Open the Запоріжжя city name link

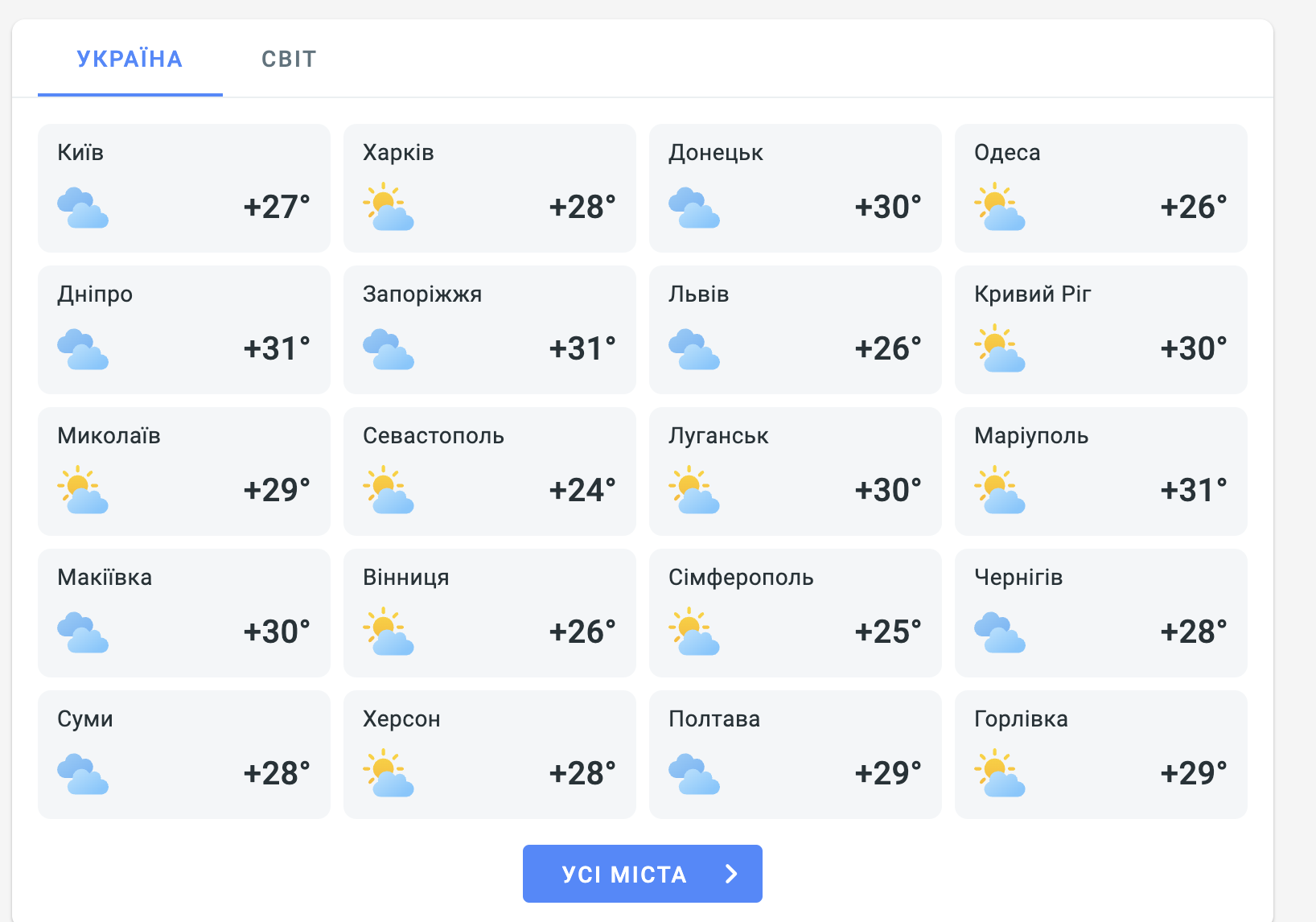422,294
